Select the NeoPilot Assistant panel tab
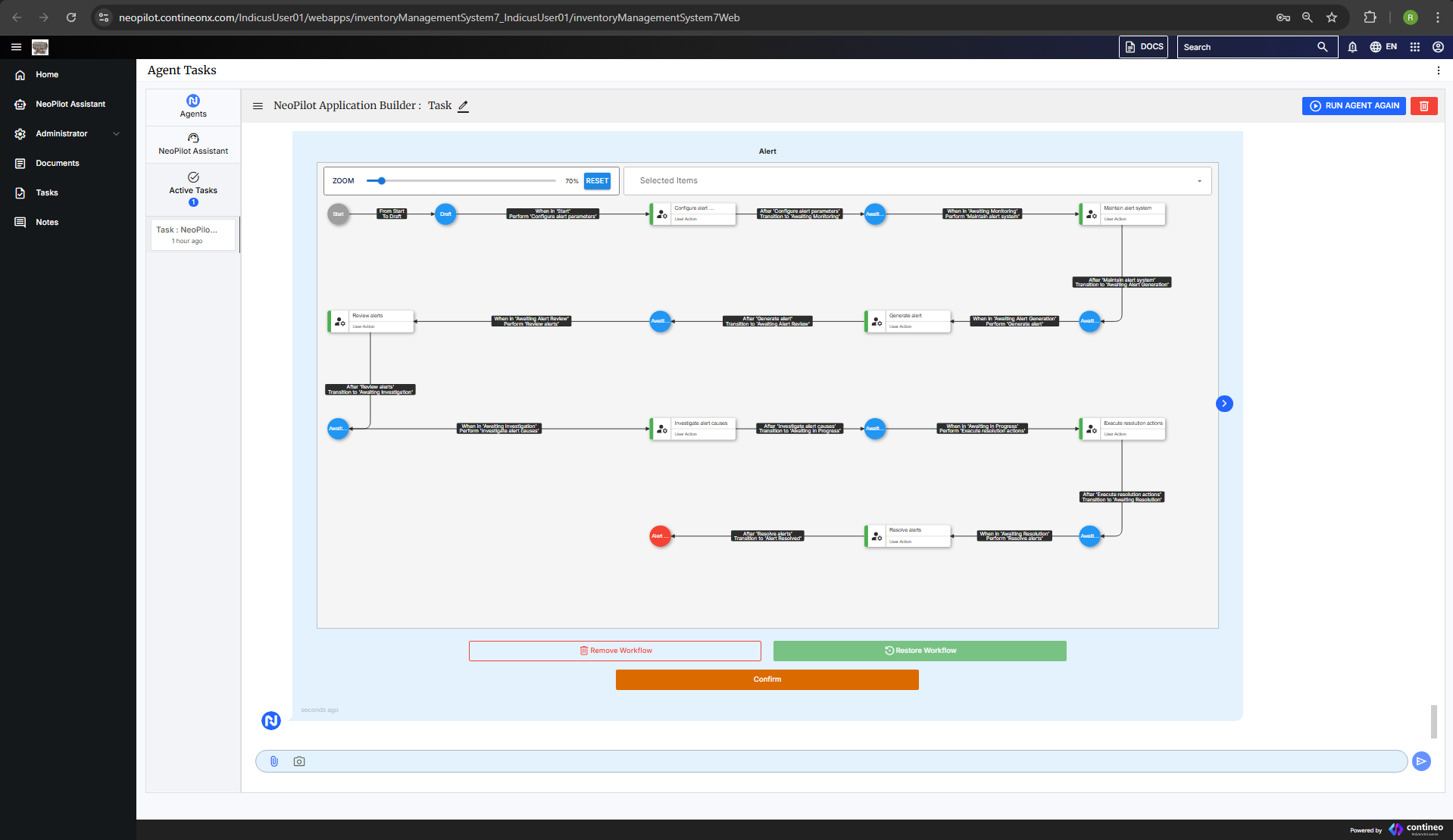Image resolution: width=1453 pixels, height=840 pixels. coord(193,144)
